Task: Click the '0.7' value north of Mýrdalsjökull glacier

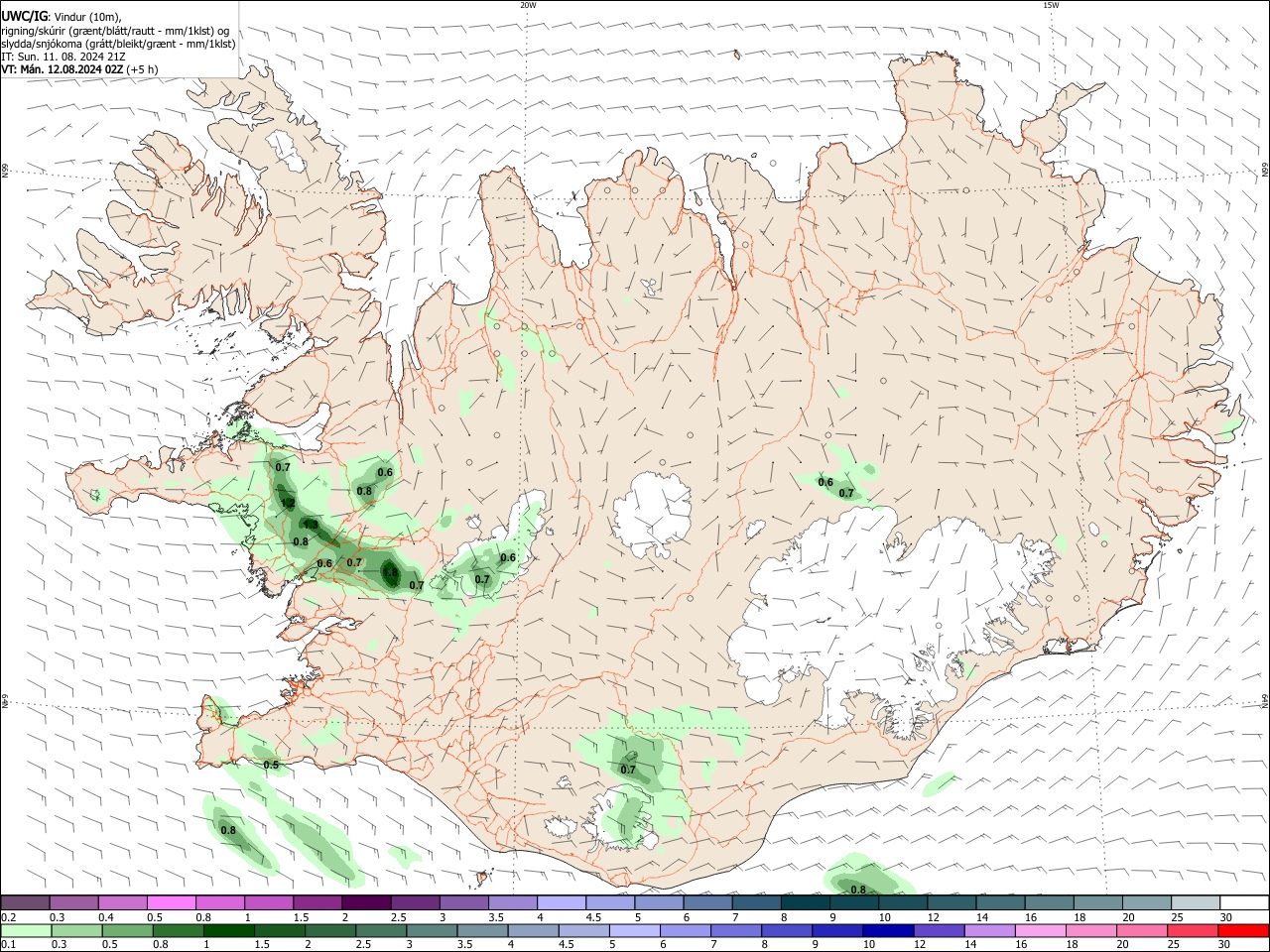Action: click(x=628, y=770)
